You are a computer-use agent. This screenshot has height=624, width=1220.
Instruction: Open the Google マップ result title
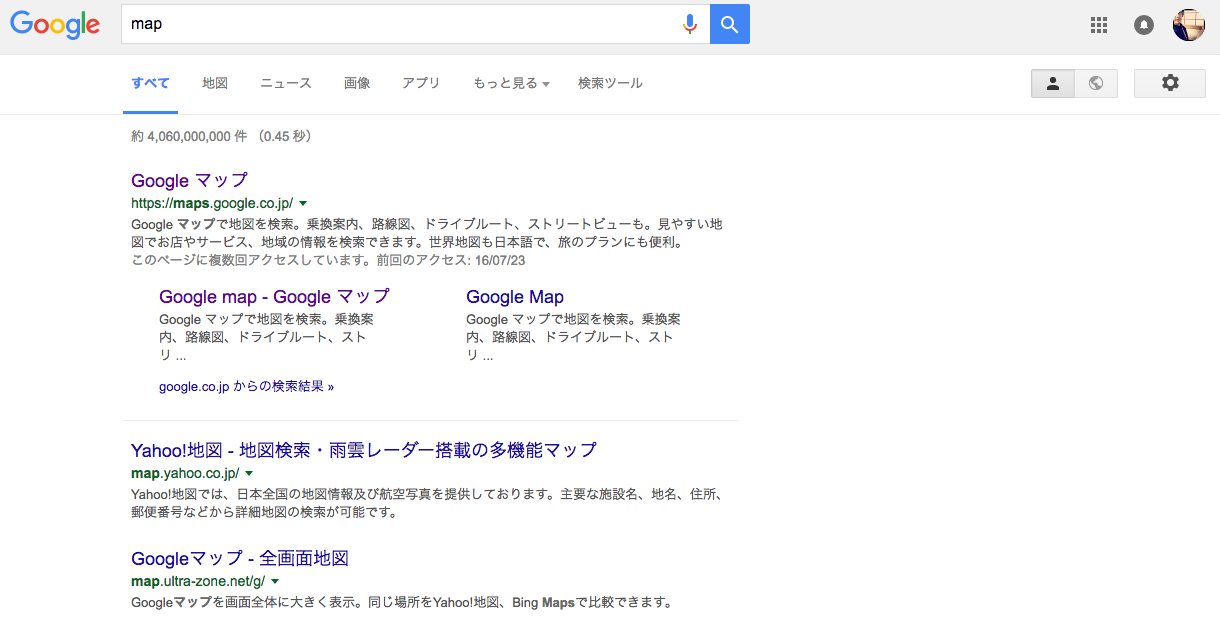[x=189, y=181]
